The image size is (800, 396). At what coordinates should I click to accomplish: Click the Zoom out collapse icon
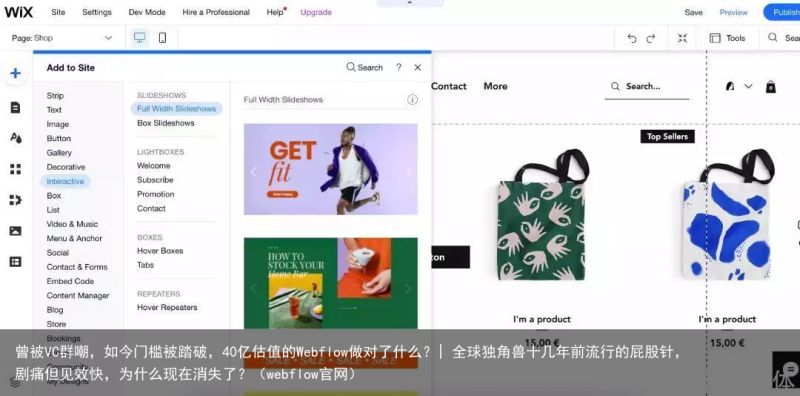(x=683, y=38)
